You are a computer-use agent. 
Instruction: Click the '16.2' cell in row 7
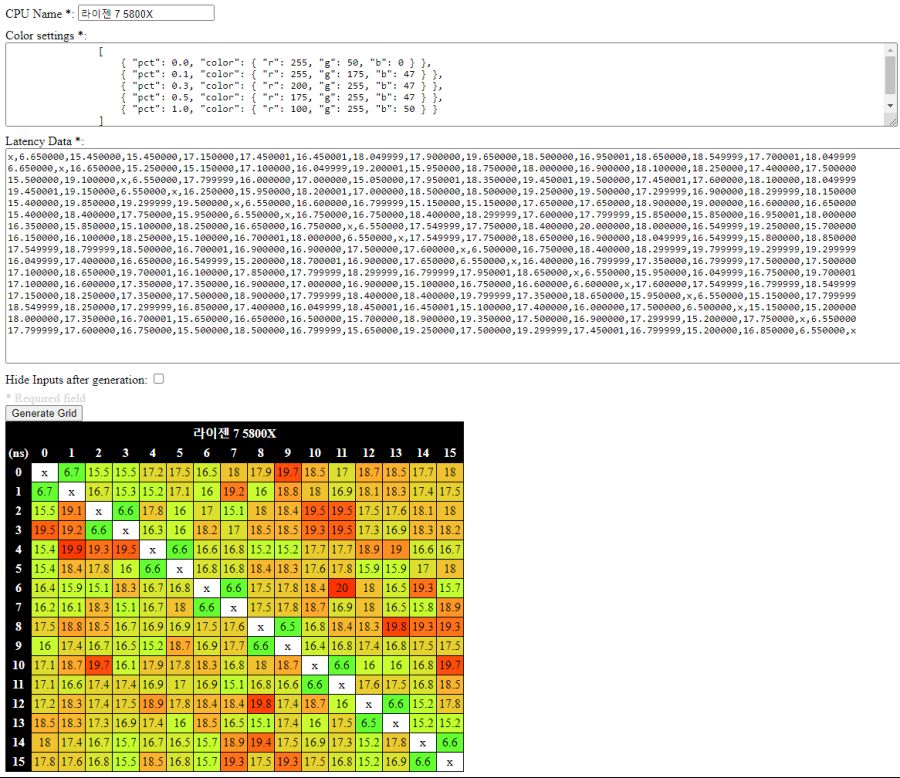point(44,607)
